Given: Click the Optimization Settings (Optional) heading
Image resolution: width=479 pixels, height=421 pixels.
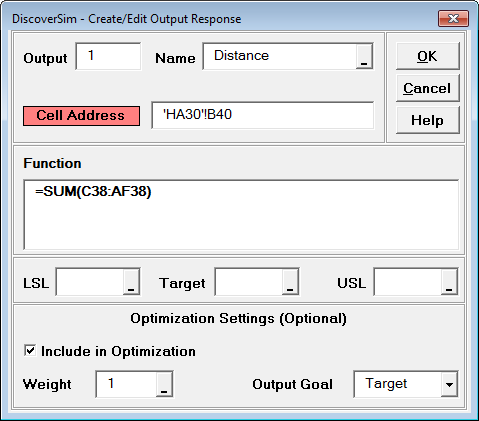Looking at the screenshot, I should (238, 319).
